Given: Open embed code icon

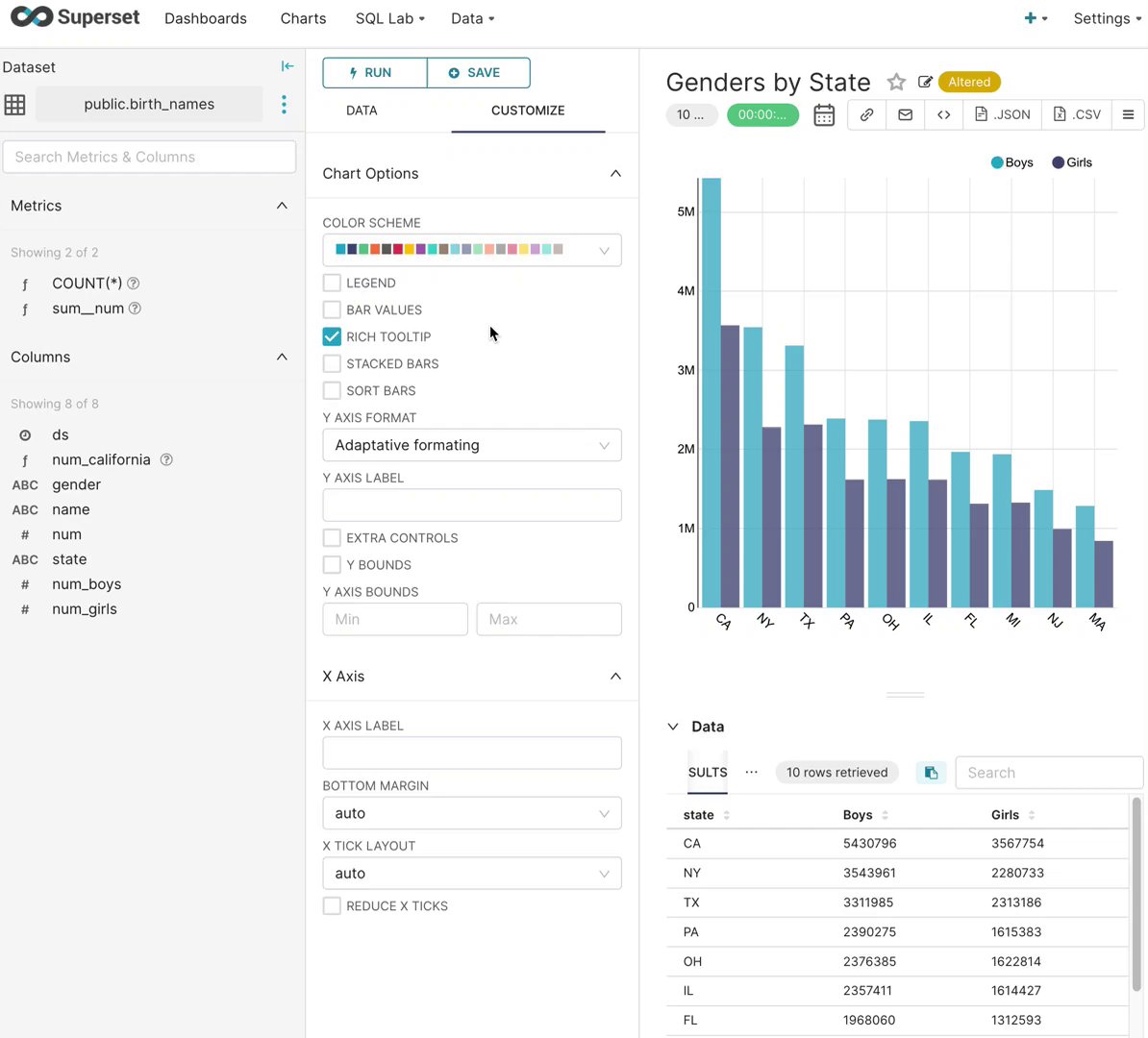Looking at the screenshot, I should point(944,115).
